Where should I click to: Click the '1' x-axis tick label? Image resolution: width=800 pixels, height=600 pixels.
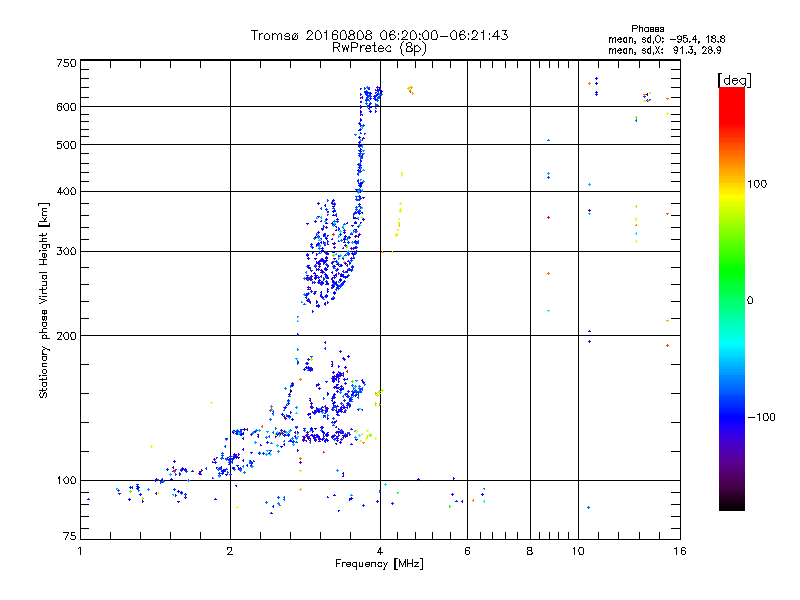tap(80, 551)
